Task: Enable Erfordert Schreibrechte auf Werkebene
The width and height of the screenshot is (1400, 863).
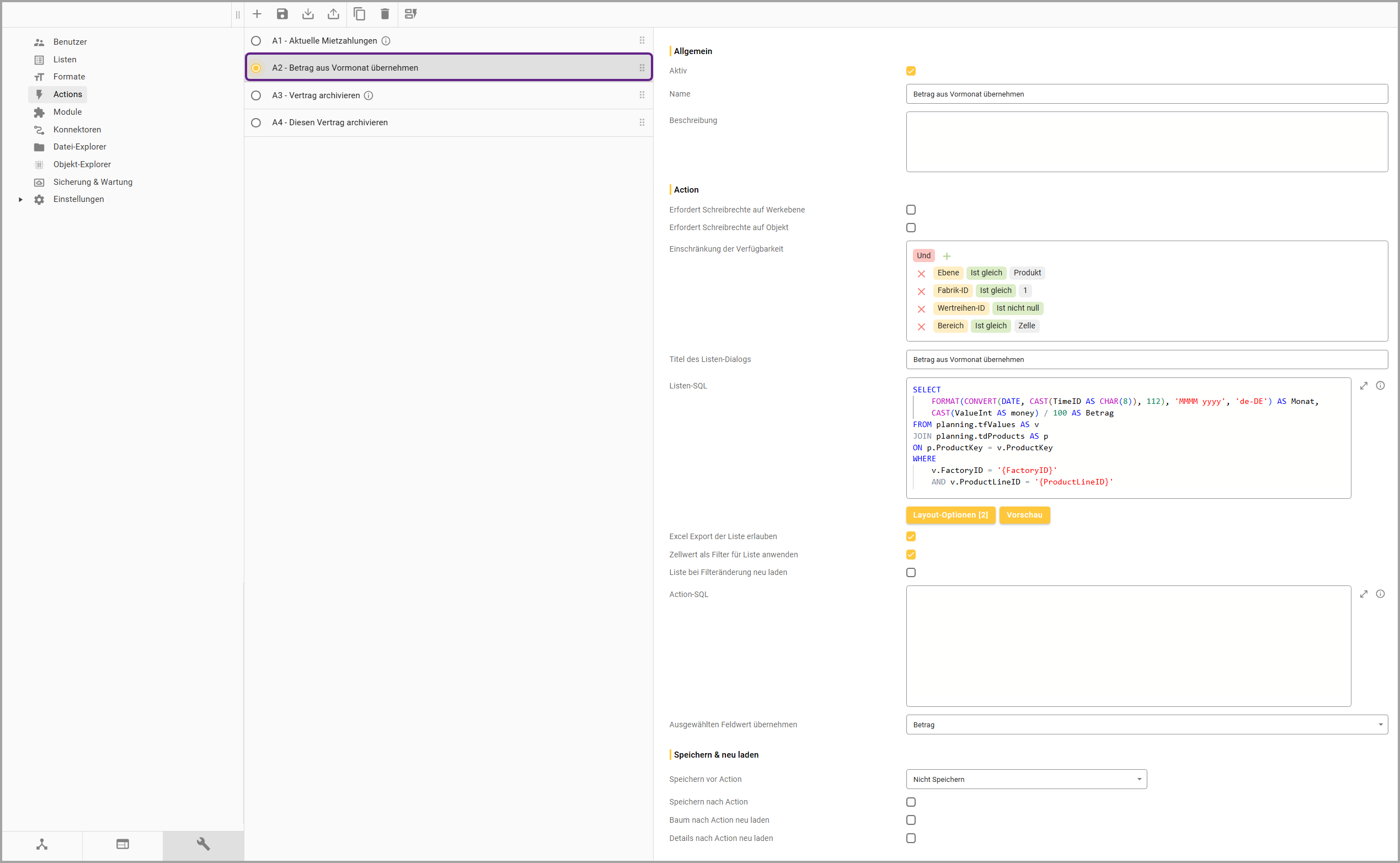Action: (911, 210)
